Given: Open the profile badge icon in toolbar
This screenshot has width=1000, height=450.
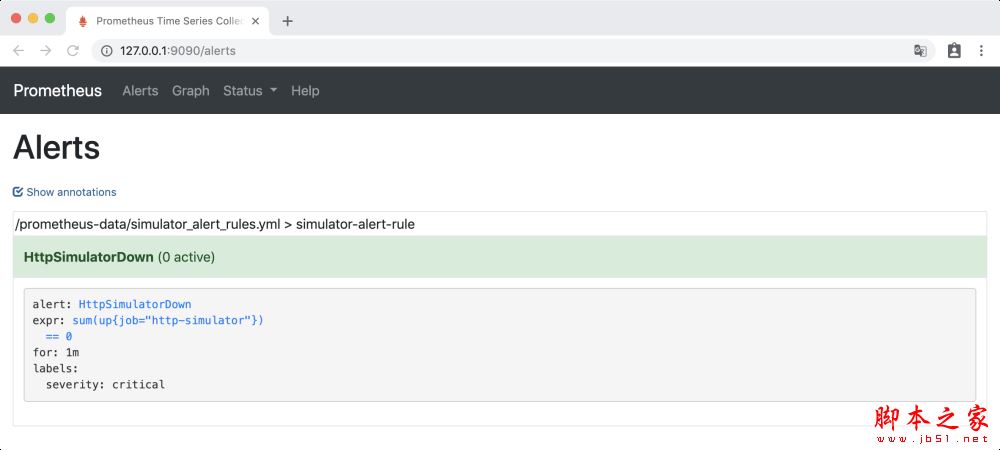Looking at the screenshot, I should [954, 51].
